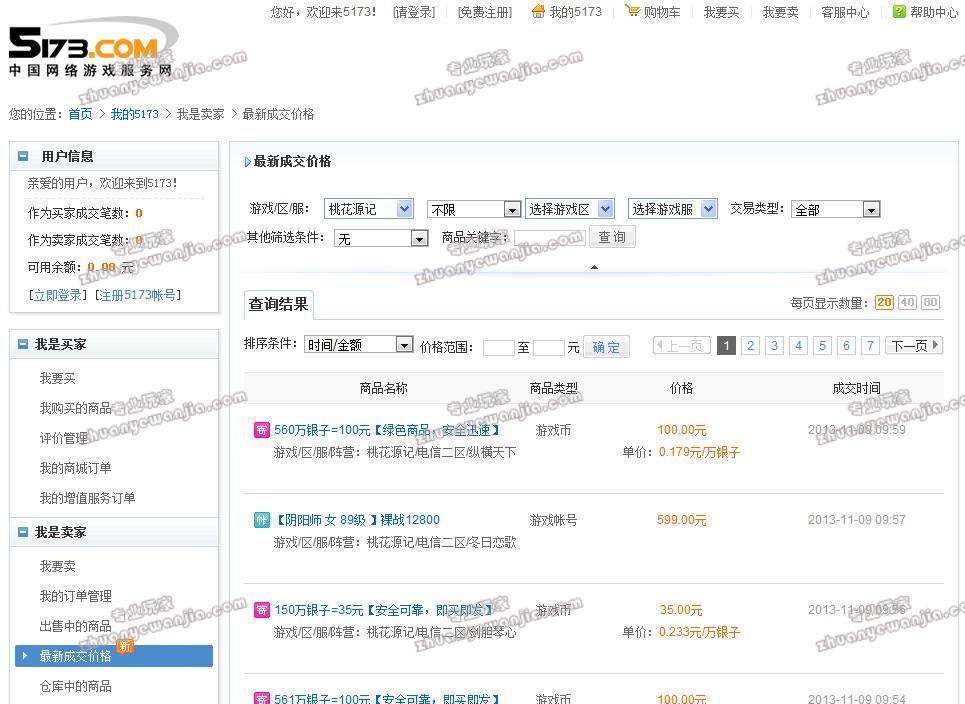
Task: Open the 150万银子=35元 listing link
Action: point(383,610)
